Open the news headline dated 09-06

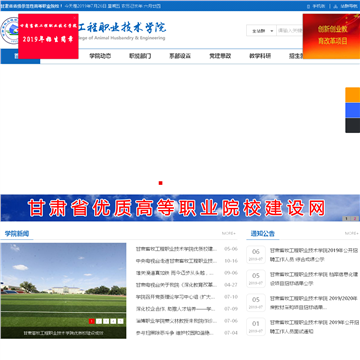point(175,273)
